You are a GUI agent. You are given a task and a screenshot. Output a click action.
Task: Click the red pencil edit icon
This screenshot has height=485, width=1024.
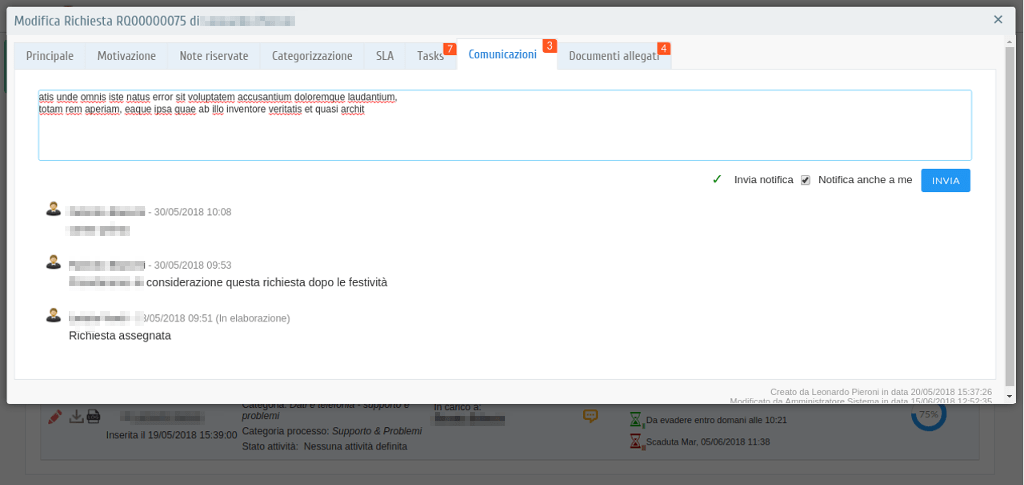[55, 417]
